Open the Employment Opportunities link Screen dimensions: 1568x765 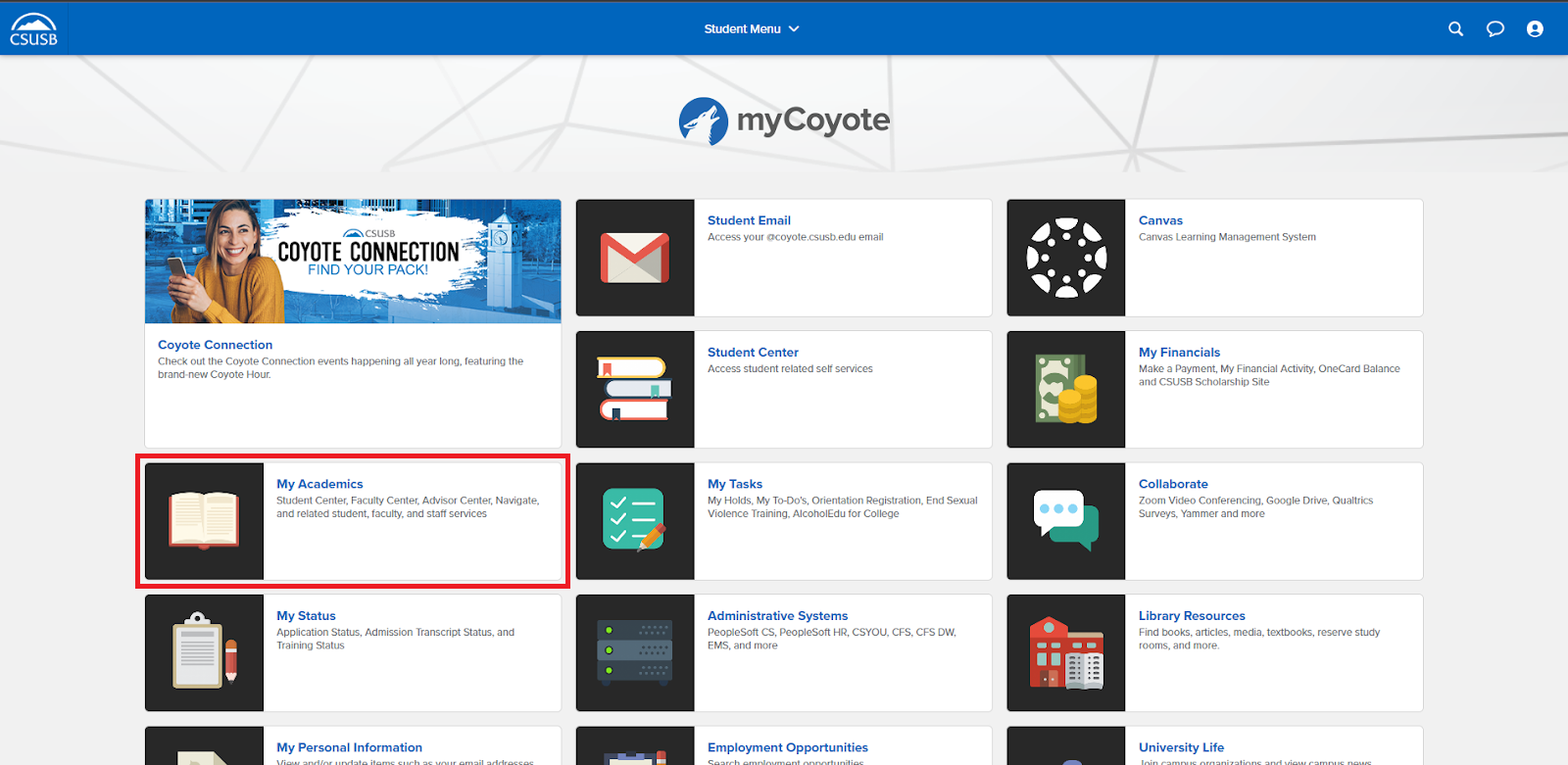(x=787, y=747)
